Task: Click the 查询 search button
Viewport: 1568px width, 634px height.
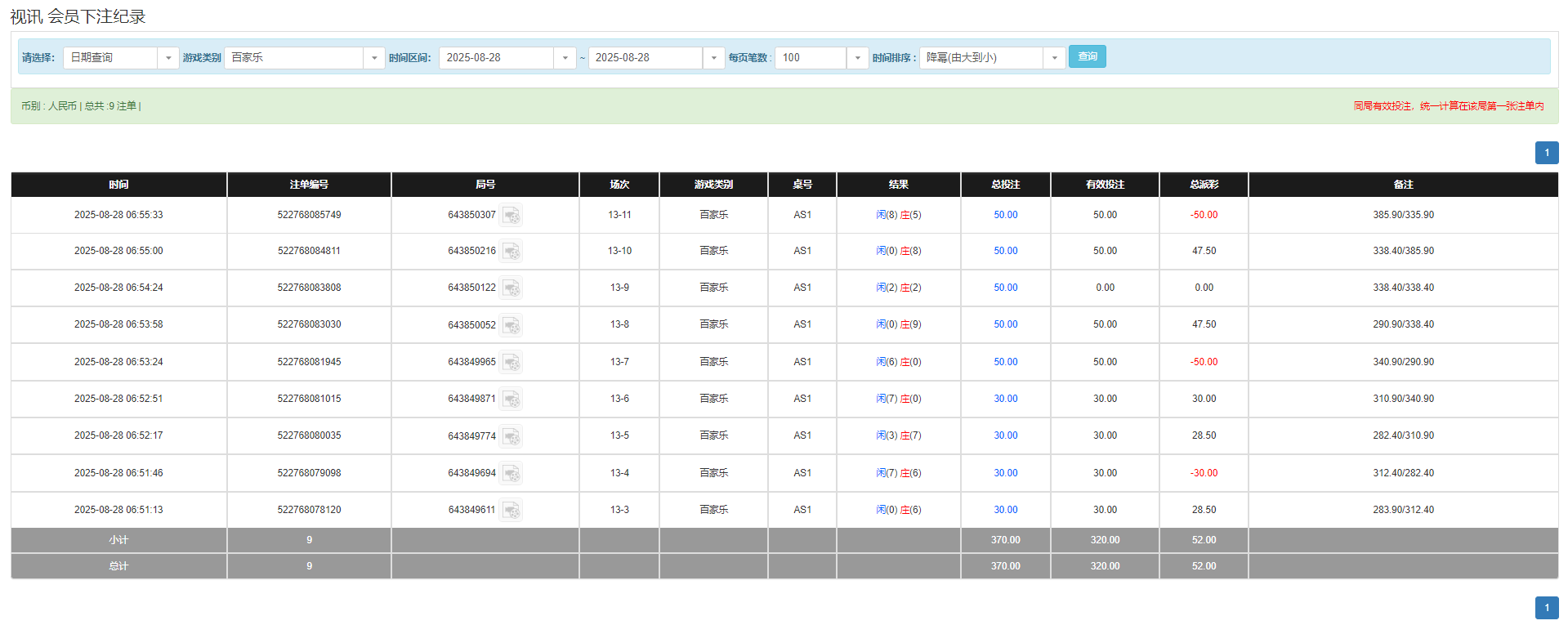Action: (1088, 56)
